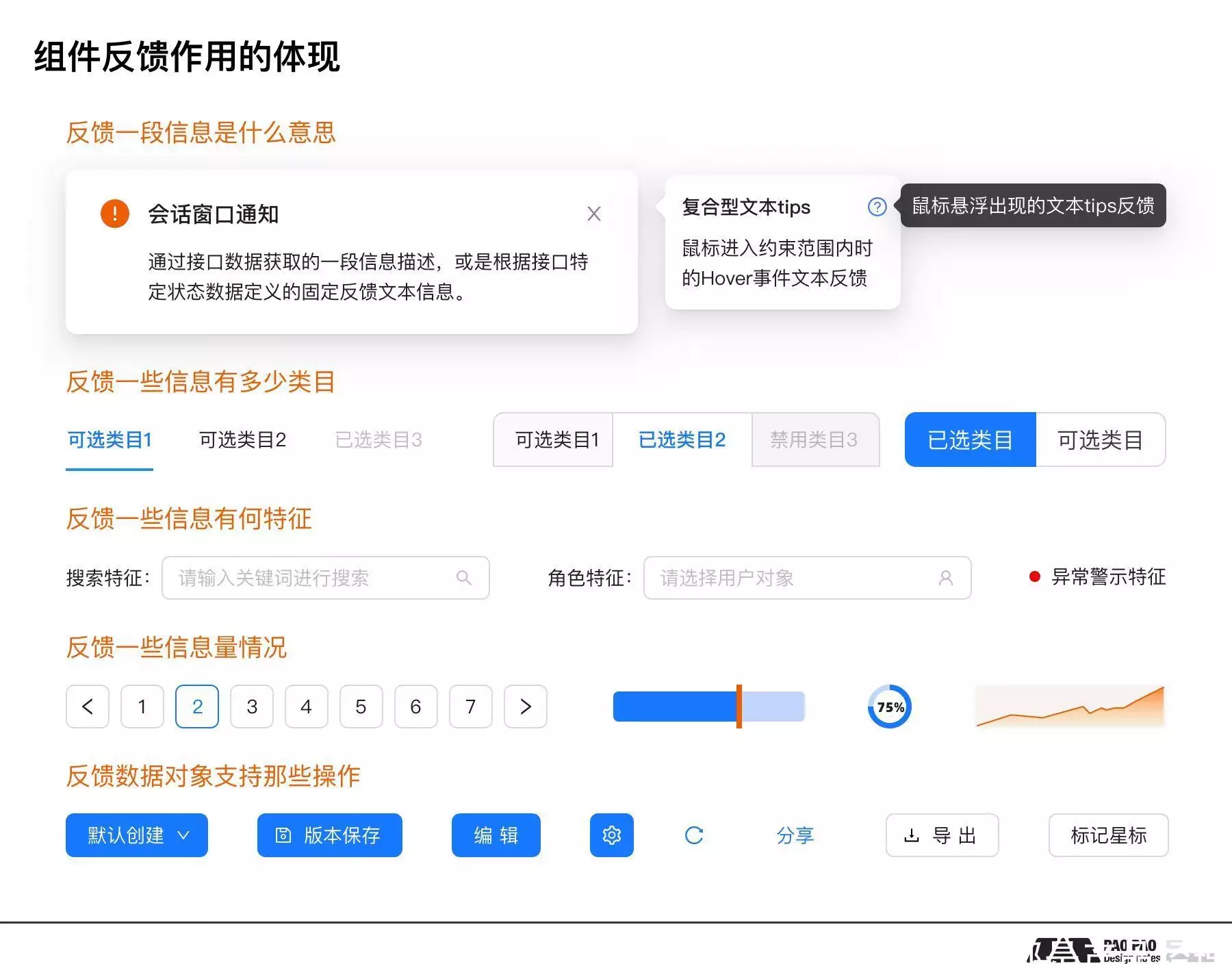Click the 搜索特征 keyword search field
This screenshot has width=1232, height=979.
(326, 578)
